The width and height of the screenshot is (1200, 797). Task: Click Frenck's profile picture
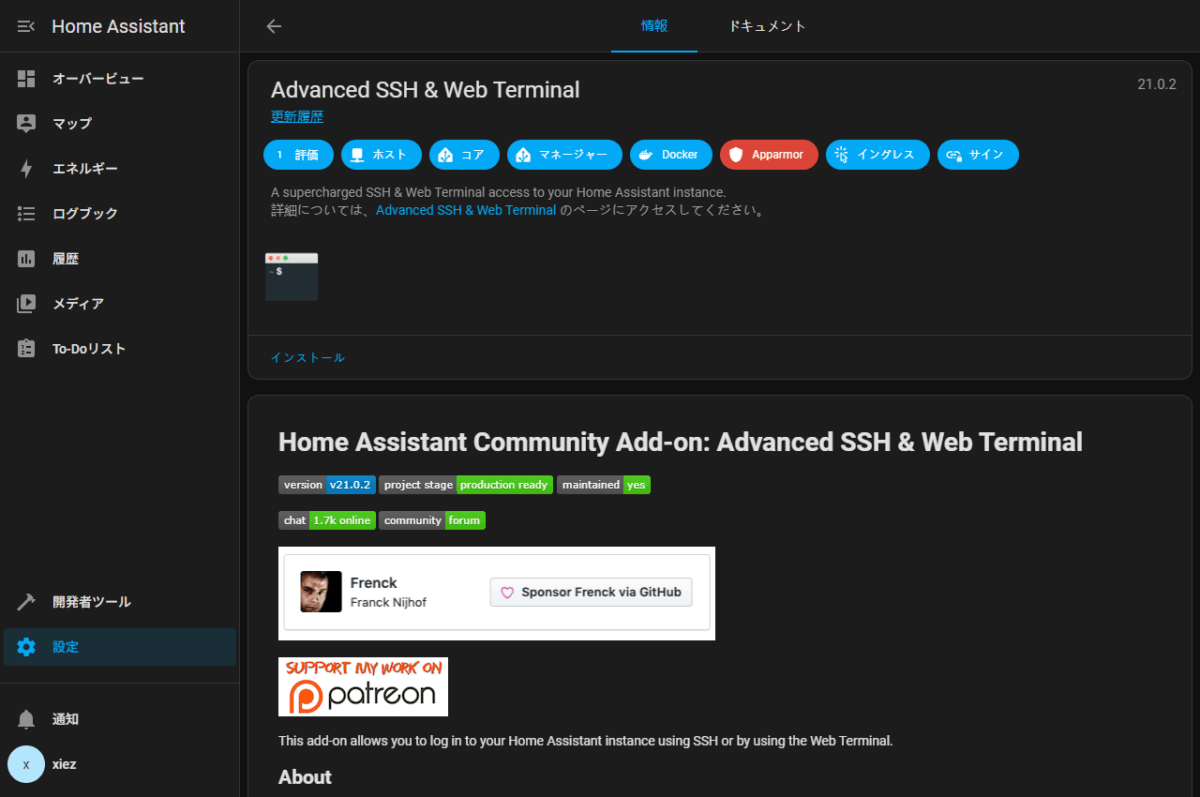coord(321,592)
